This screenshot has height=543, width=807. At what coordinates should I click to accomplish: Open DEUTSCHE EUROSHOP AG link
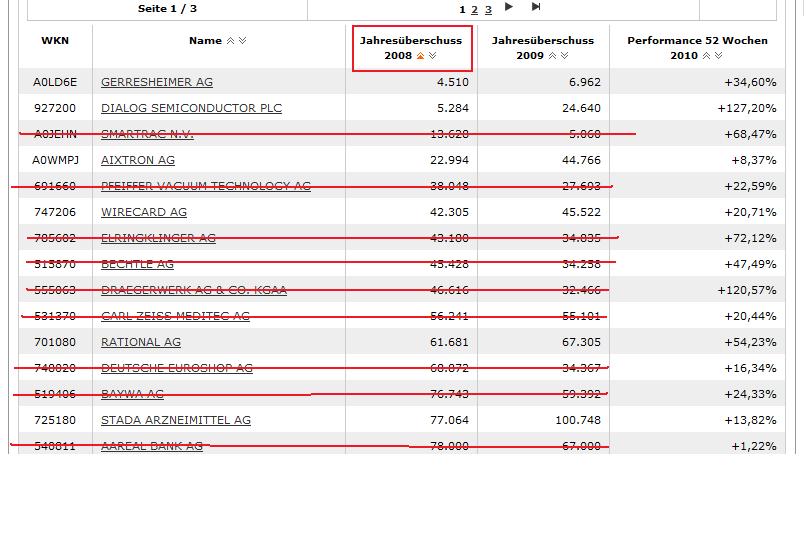(x=177, y=368)
